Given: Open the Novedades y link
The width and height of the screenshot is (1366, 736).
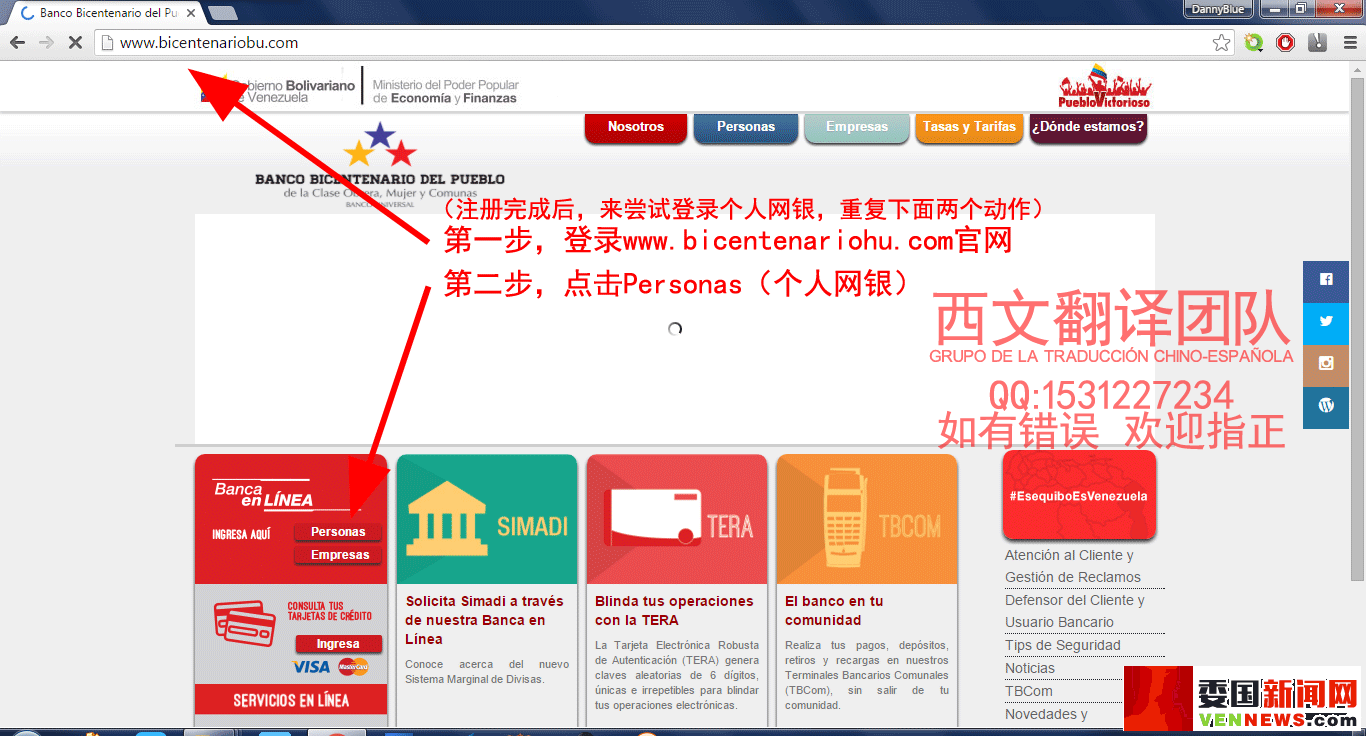Looking at the screenshot, I should (x=1046, y=714).
